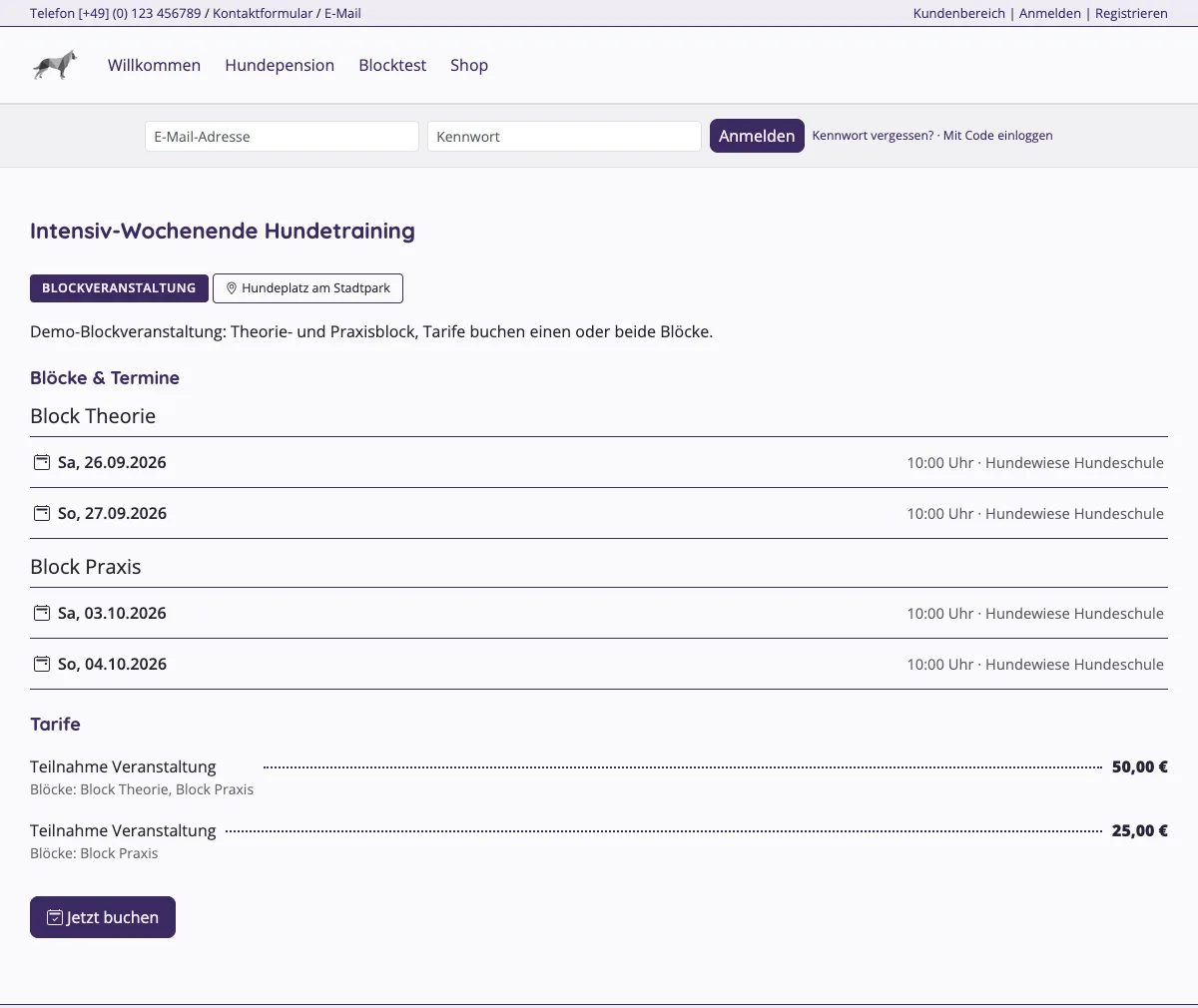Click calendar icon beside So, 27.09.2026

(42, 513)
